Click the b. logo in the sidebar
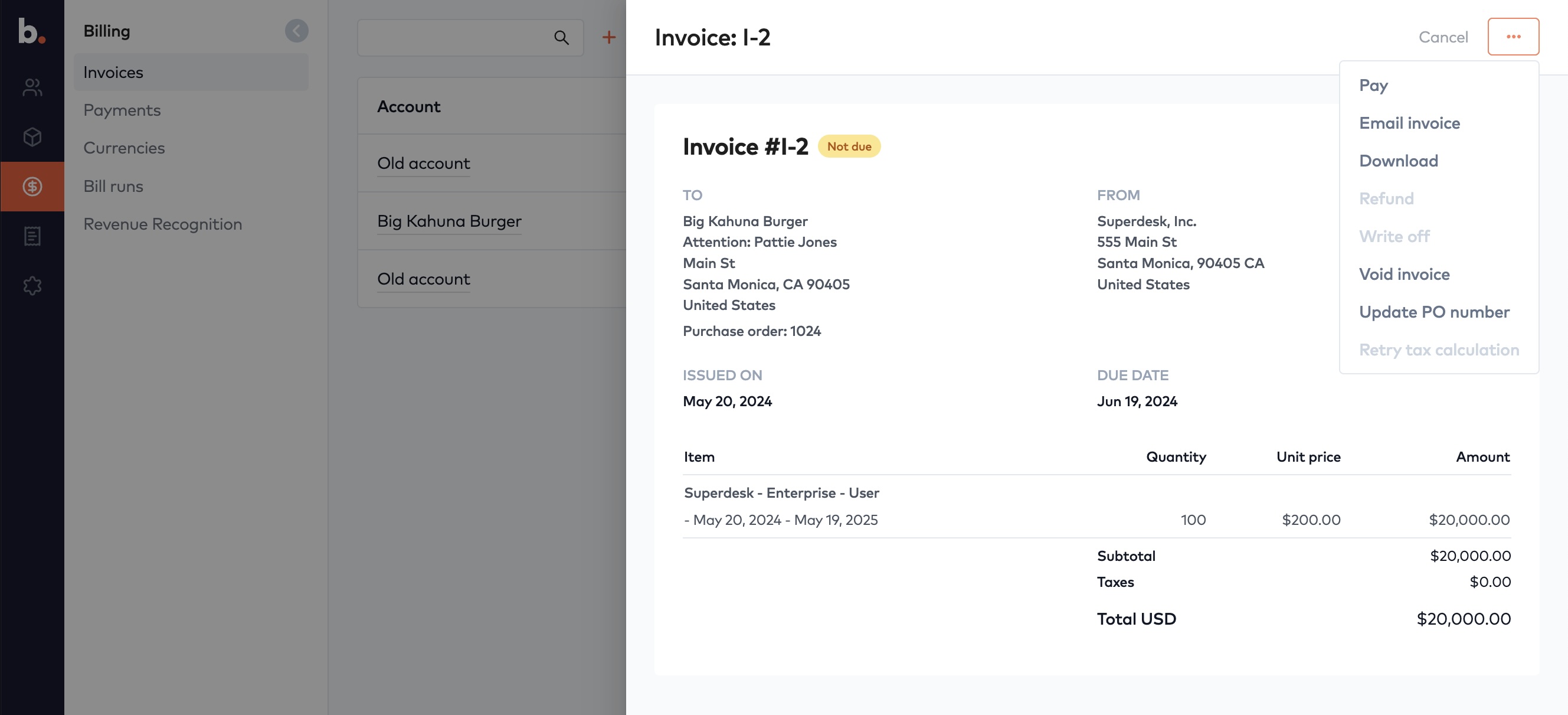Image resolution: width=1568 pixels, height=715 pixels. pyautogui.click(x=32, y=31)
